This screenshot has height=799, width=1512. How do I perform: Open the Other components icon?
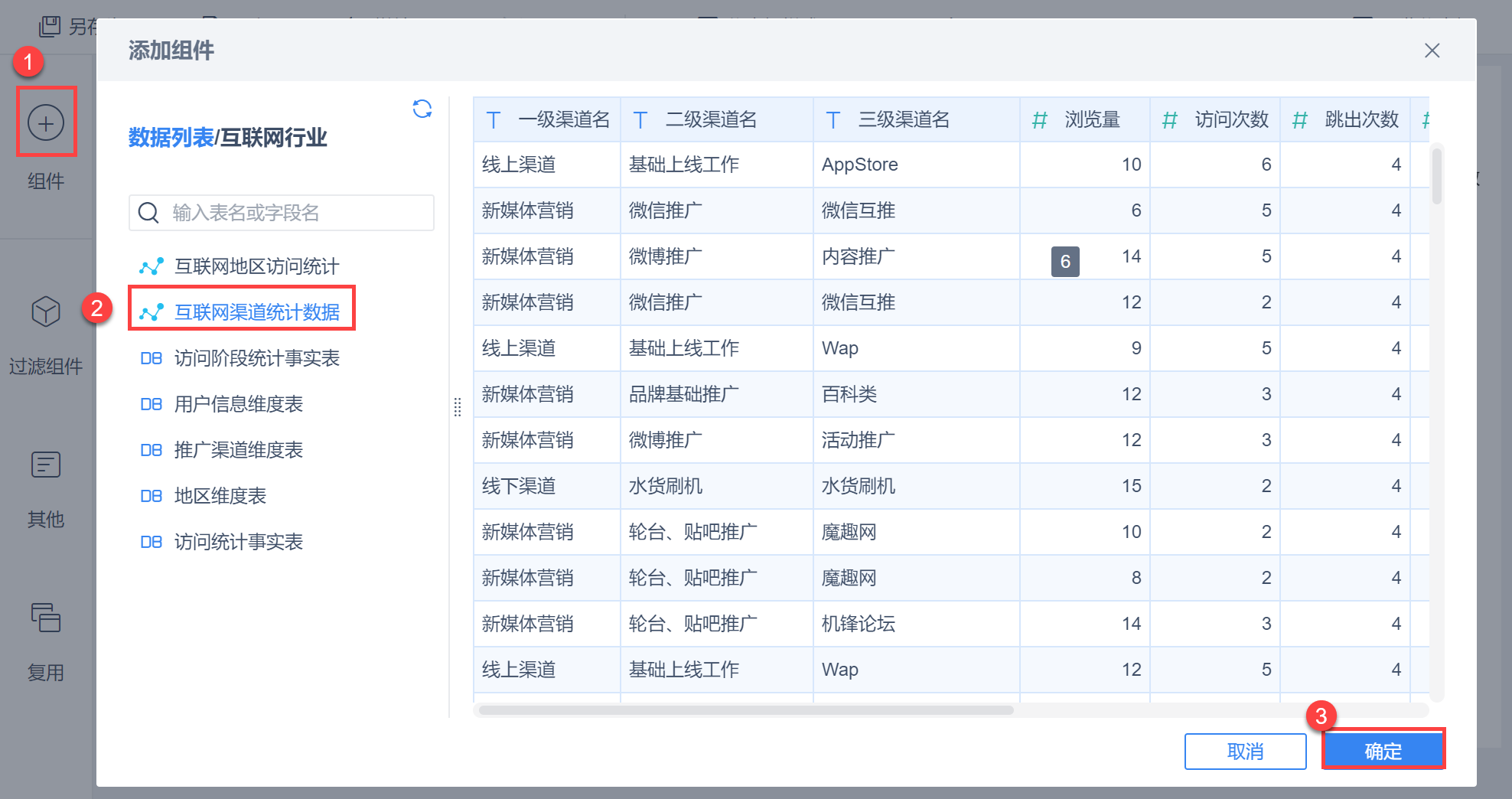tap(46, 465)
